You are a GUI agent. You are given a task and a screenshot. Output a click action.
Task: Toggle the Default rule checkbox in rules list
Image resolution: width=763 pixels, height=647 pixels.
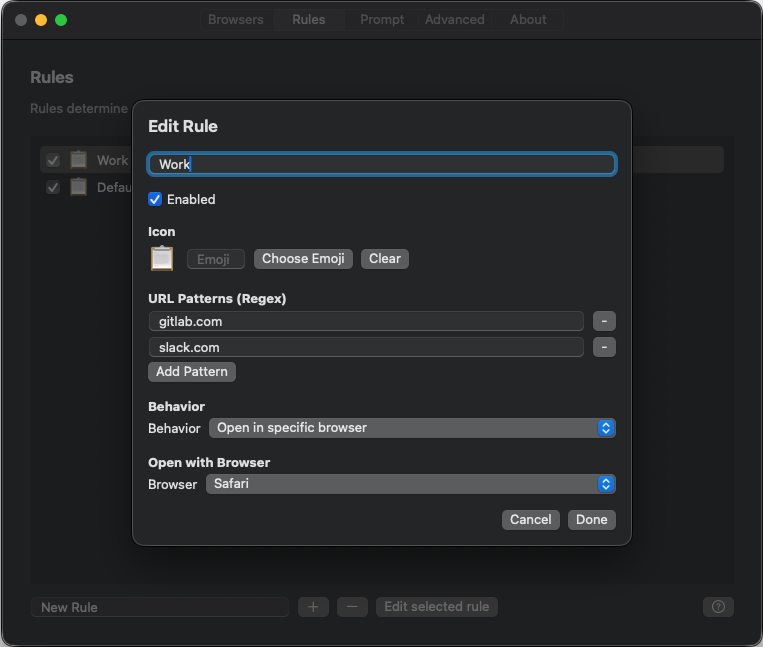coord(53,187)
